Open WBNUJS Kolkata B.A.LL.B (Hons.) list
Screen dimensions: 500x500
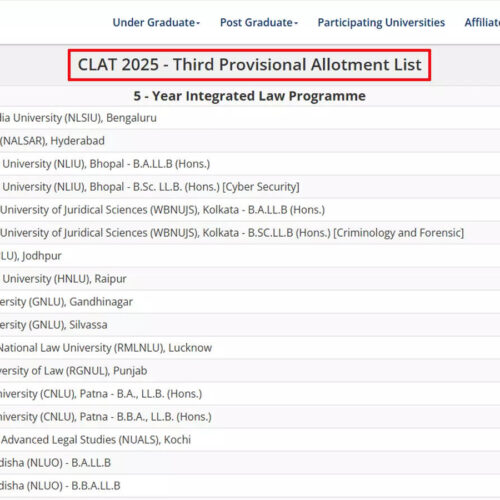162,210
